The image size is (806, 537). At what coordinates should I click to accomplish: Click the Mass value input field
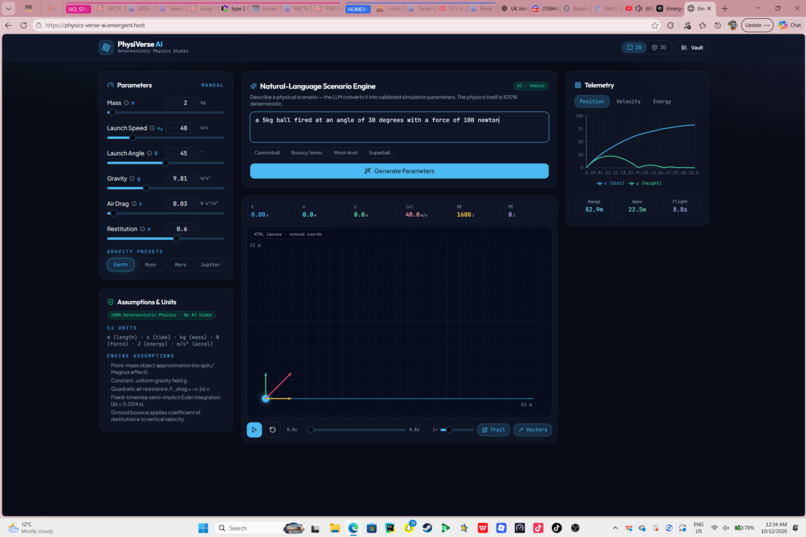tap(184, 103)
